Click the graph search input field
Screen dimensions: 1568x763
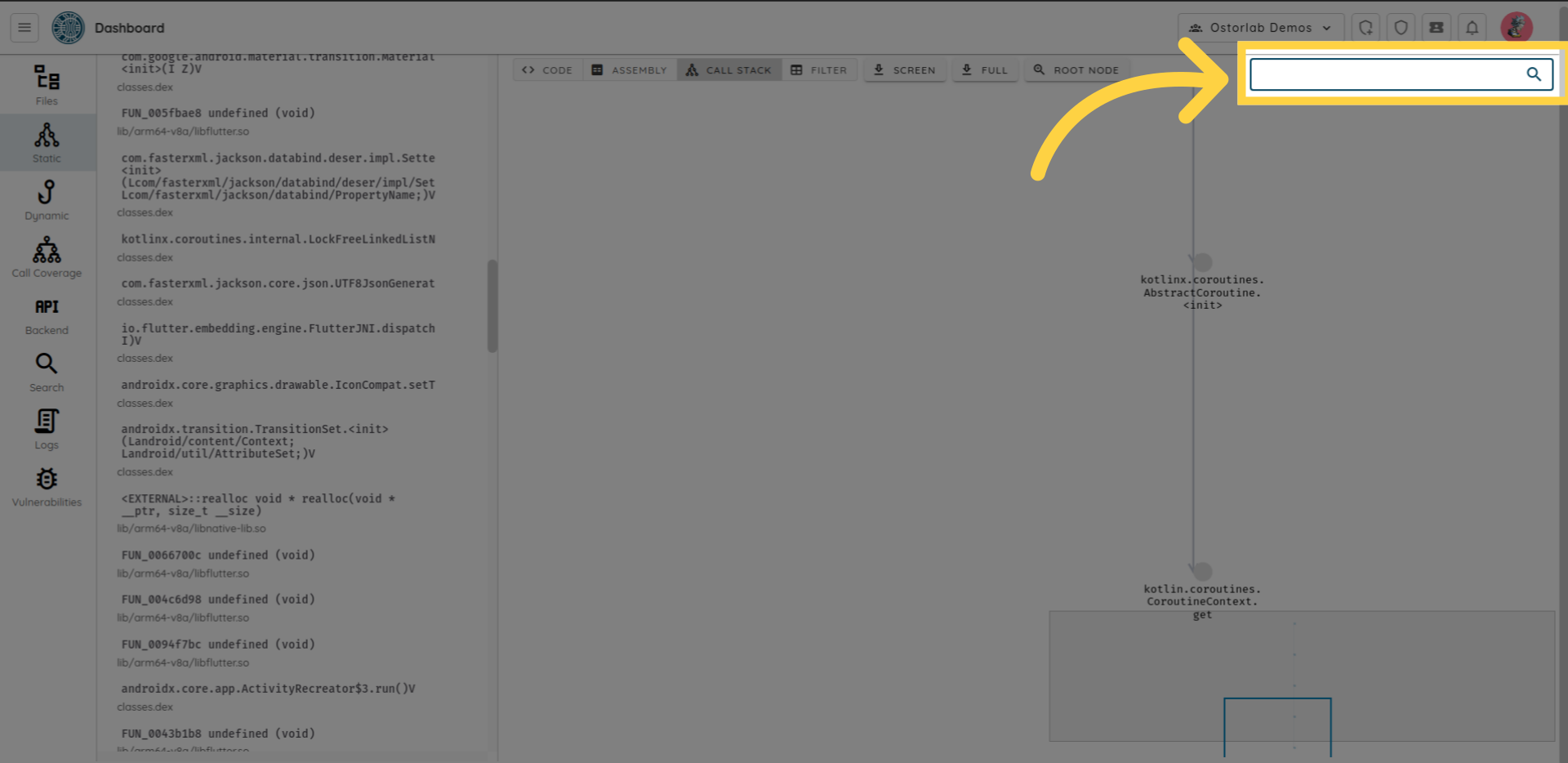(x=1387, y=74)
